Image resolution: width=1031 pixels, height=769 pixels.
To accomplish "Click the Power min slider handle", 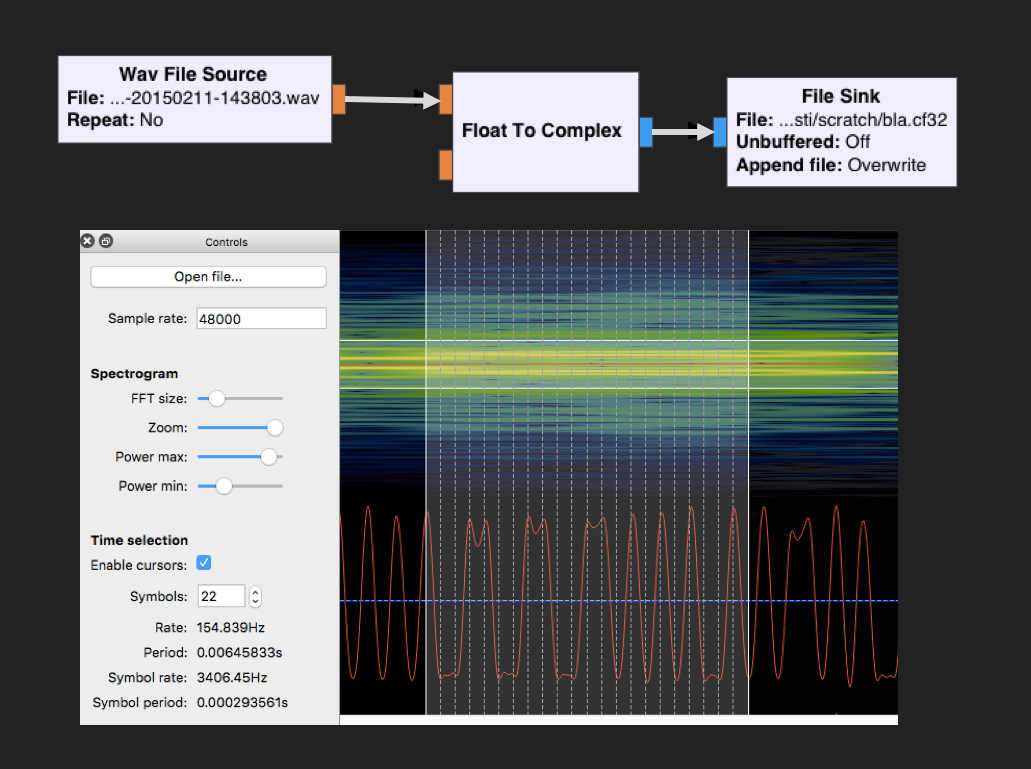I will 224,486.
